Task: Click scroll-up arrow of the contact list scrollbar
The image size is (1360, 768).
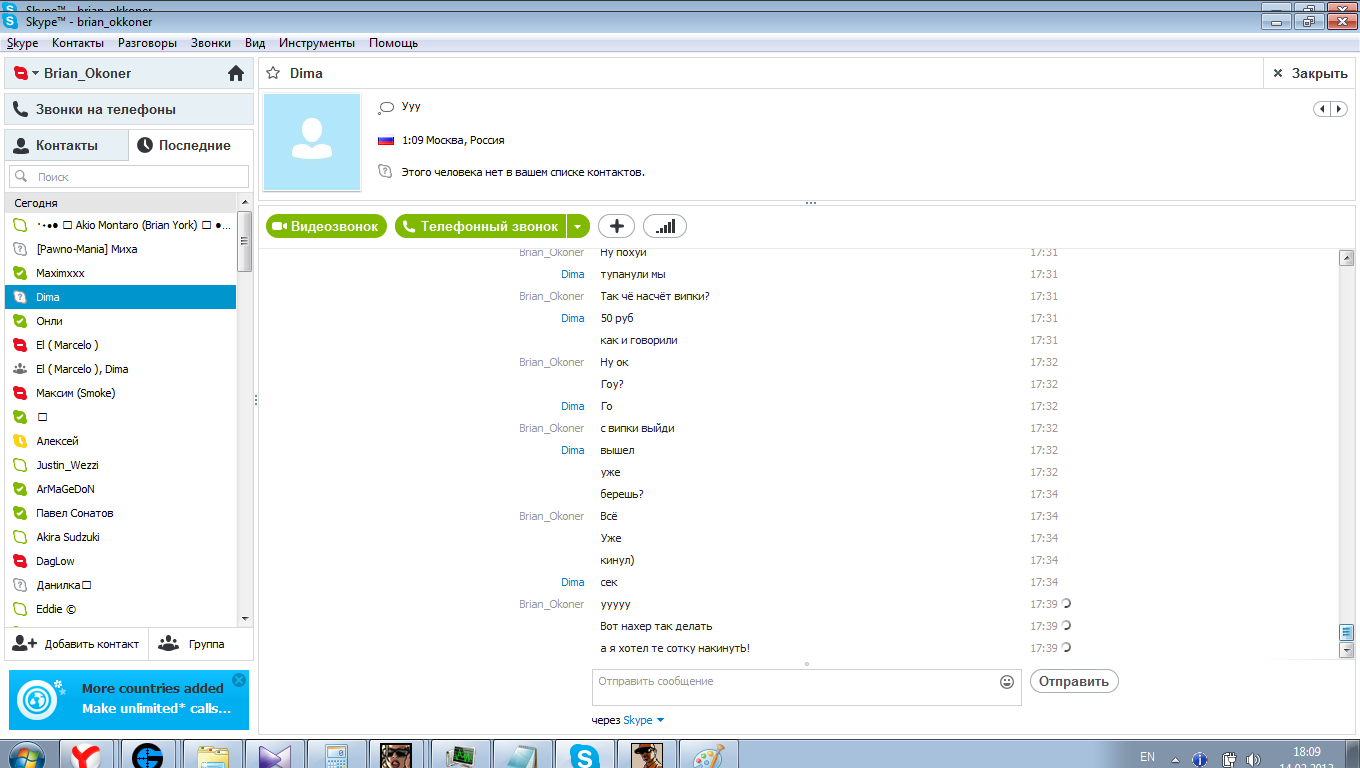Action: 245,203
